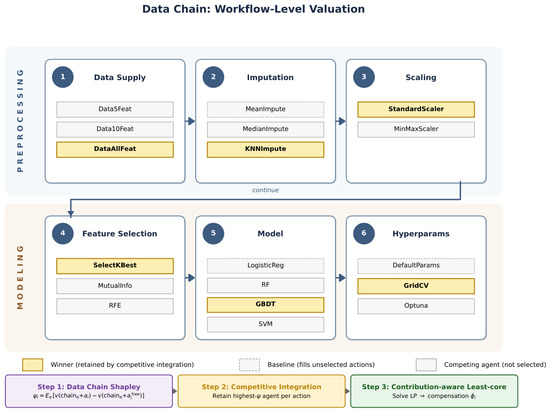
Task: Select the Optuna hyperparams option
Action: tap(416, 306)
